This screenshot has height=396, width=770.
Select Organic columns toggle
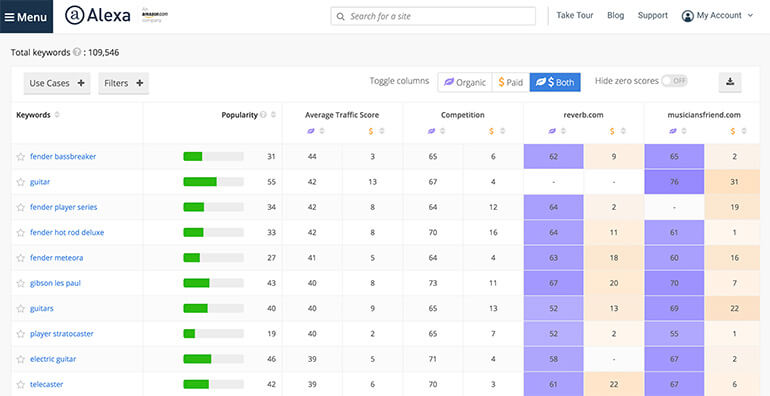pyautogui.click(x=465, y=83)
